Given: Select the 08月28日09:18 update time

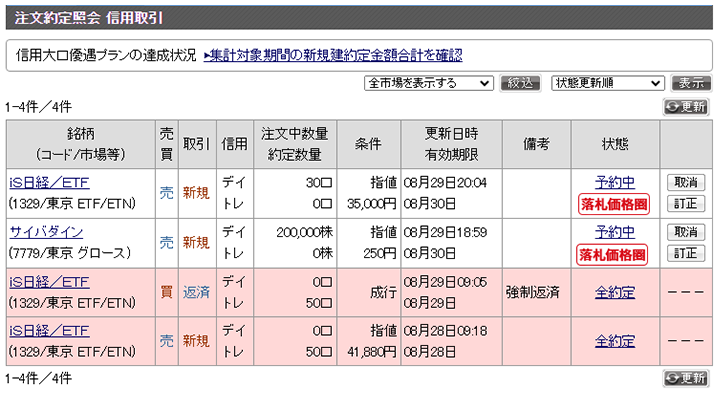Looking at the screenshot, I should (x=444, y=331).
